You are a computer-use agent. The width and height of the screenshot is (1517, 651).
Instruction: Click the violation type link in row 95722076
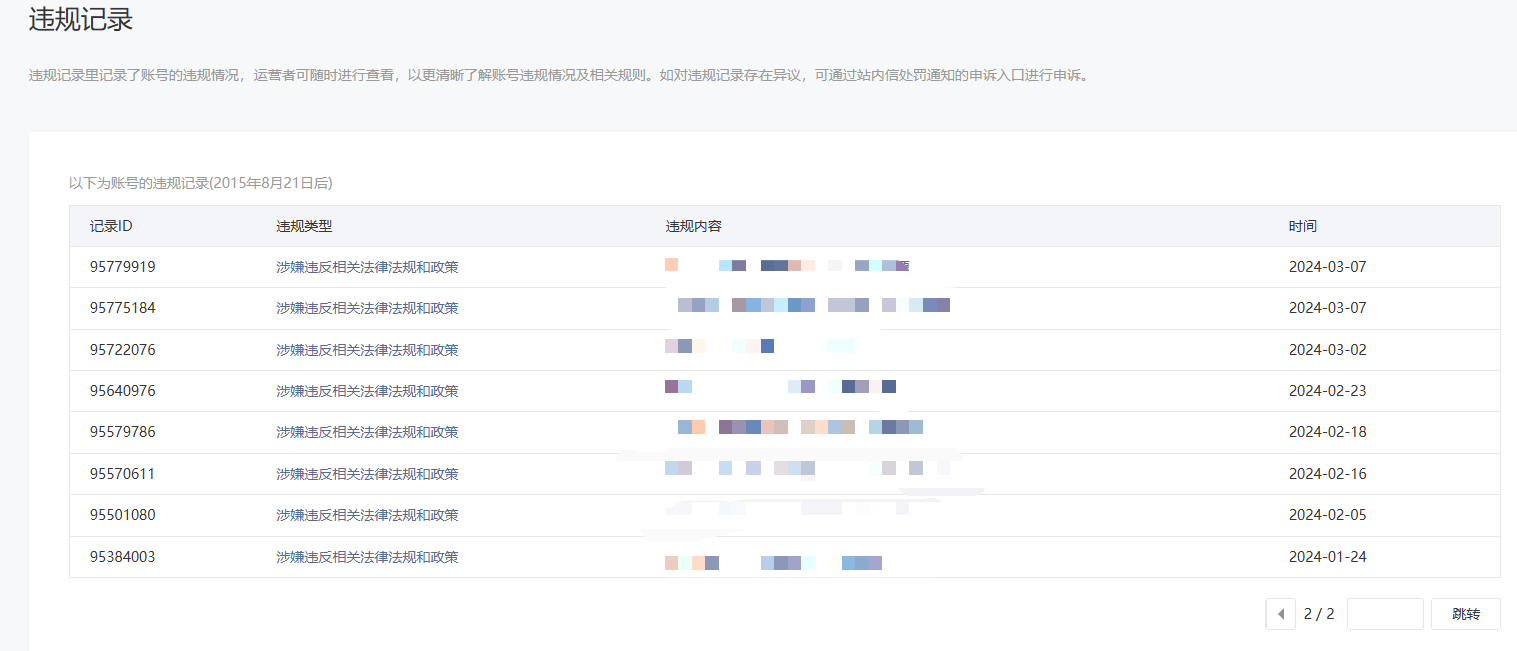coord(367,350)
